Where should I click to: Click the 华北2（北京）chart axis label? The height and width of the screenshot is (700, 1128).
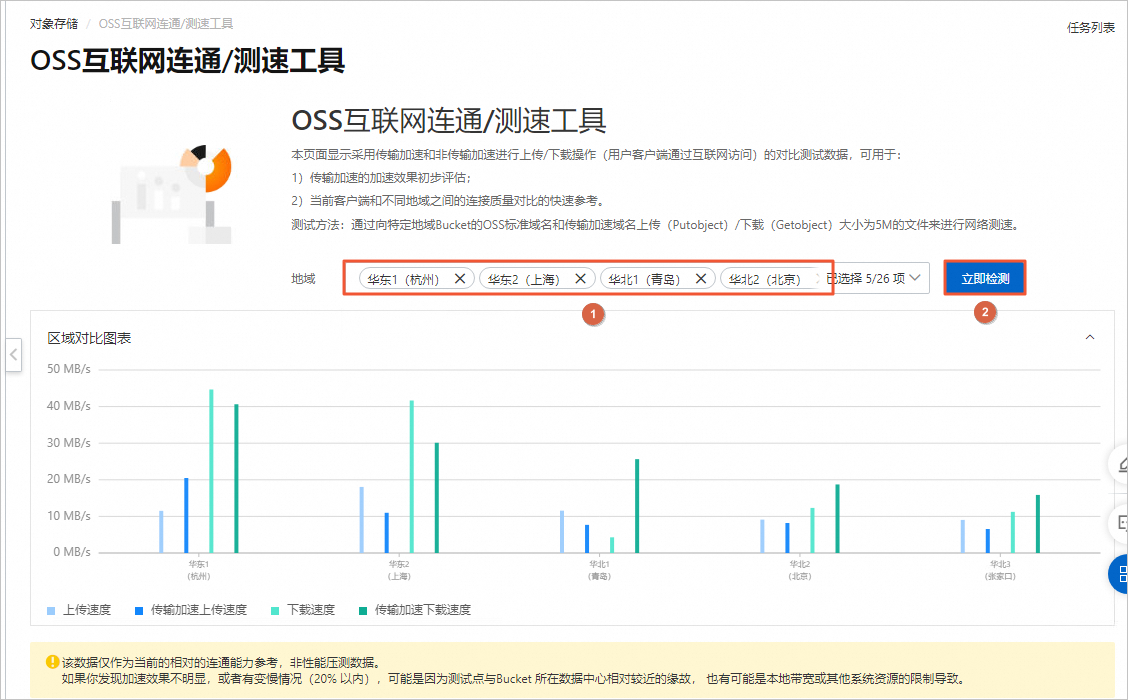[x=799, y=570]
